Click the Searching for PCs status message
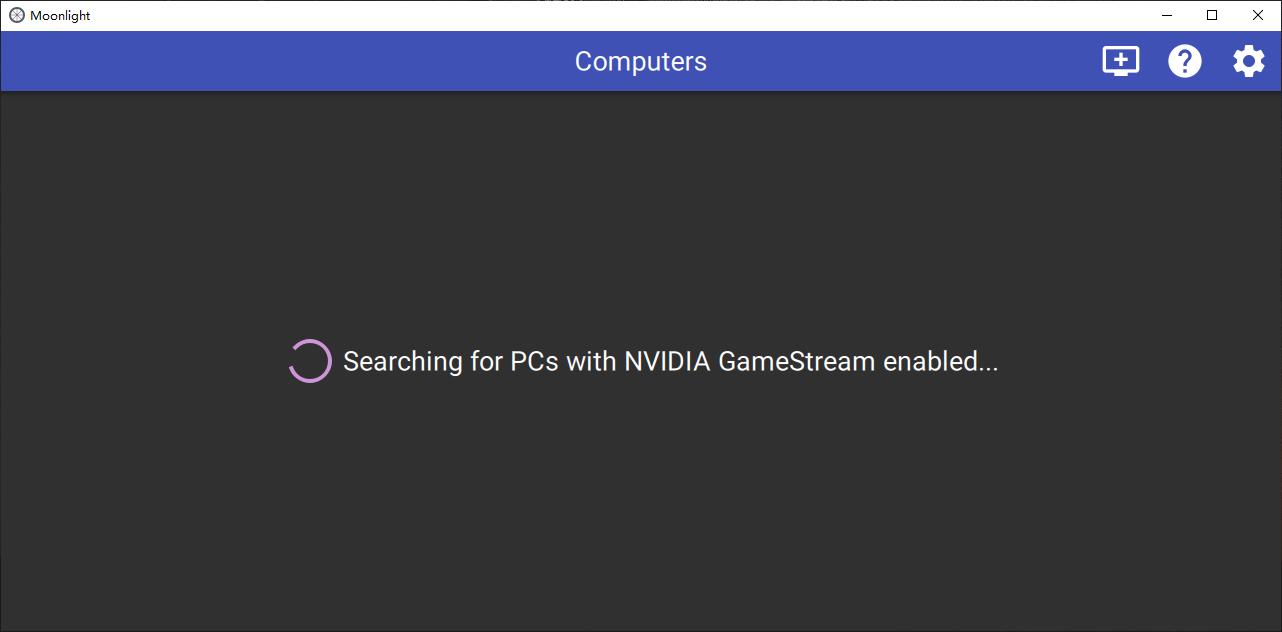 (671, 361)
